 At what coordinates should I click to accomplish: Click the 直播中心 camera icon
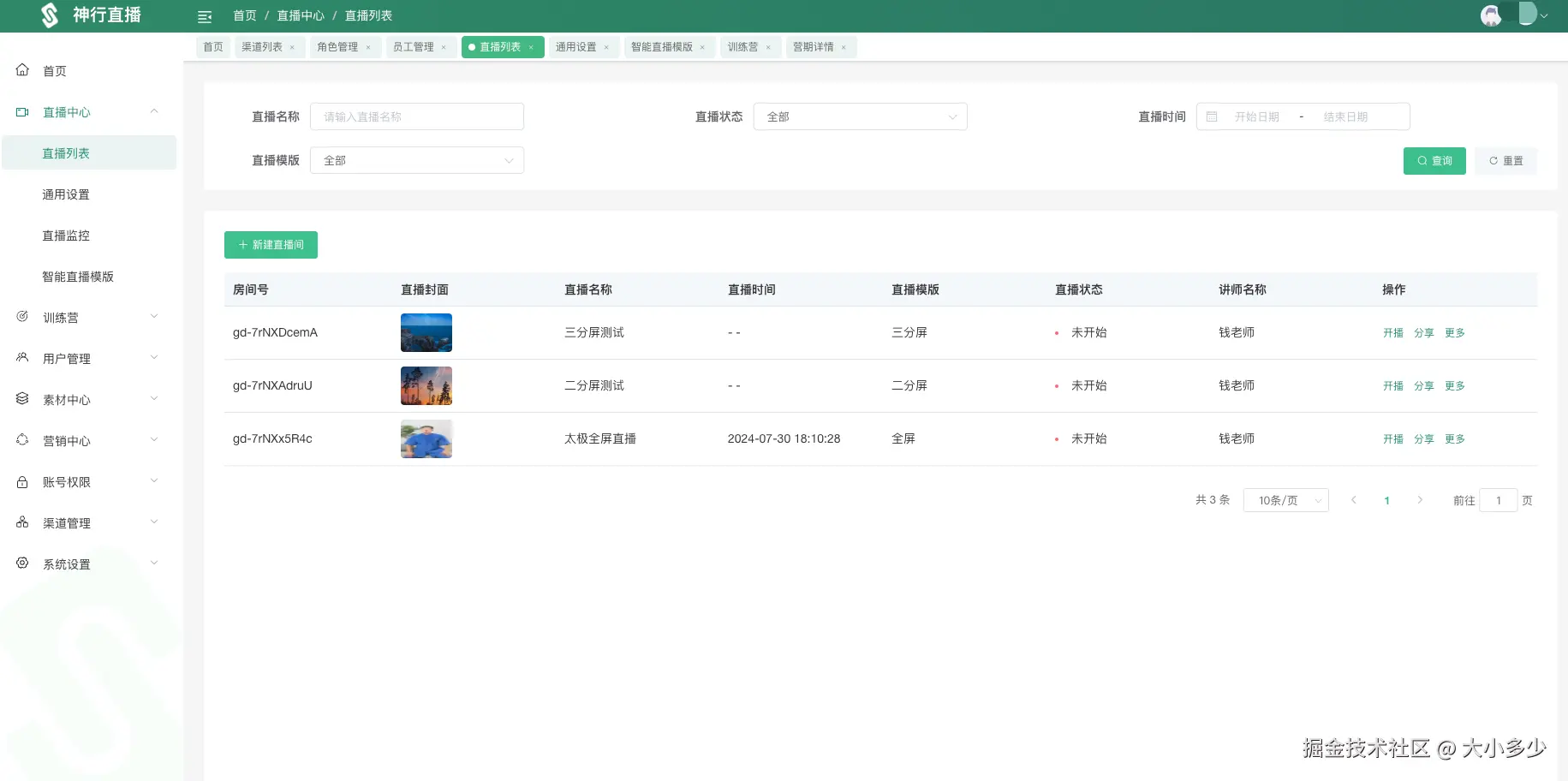pos(22,112)
